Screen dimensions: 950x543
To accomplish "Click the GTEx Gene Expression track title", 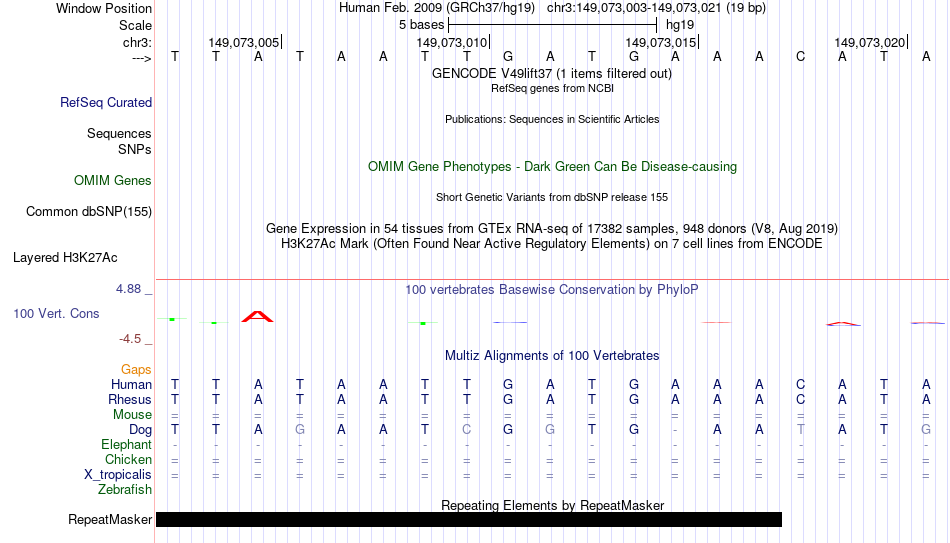I will pos(552,228).
